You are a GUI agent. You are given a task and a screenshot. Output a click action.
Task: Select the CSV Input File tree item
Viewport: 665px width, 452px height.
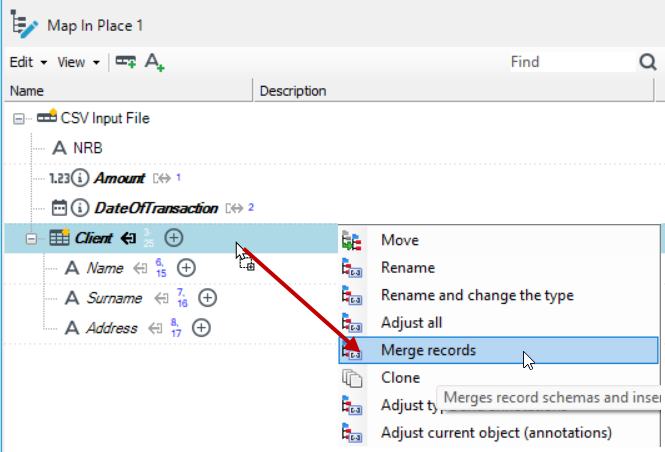point(105,118)
